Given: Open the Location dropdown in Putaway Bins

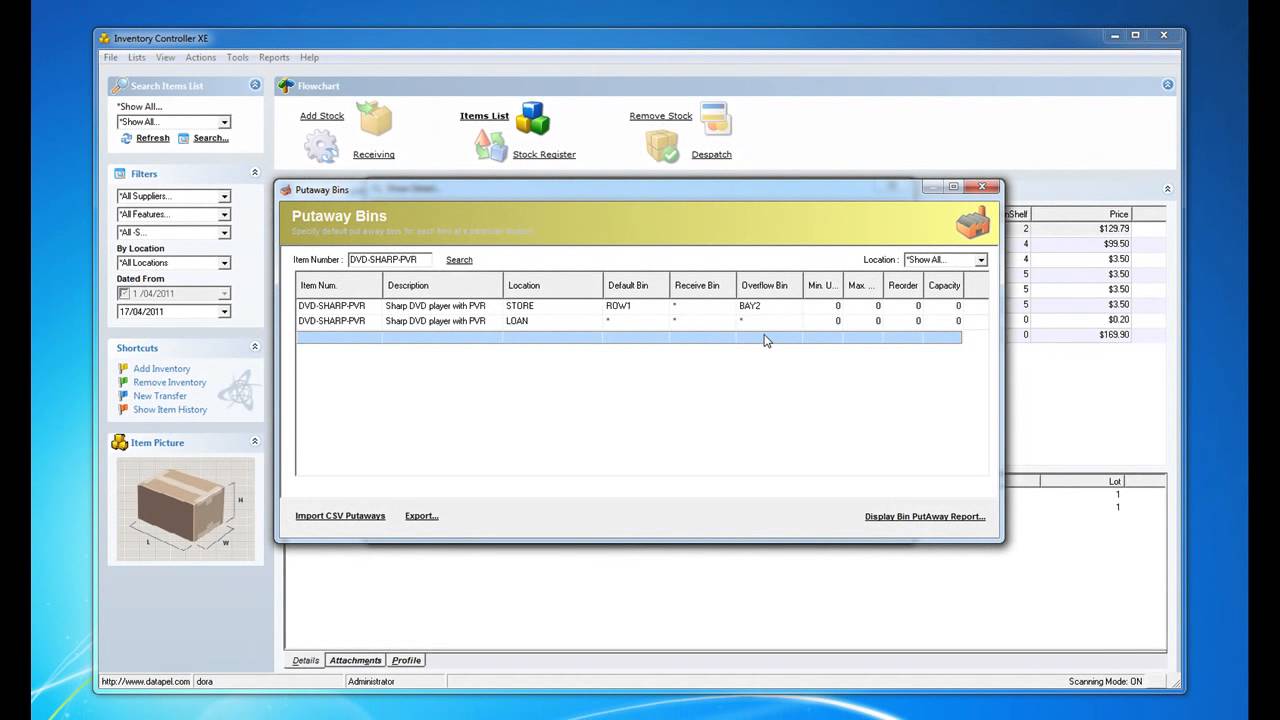Looking at the screenshot, I should 981,260.
